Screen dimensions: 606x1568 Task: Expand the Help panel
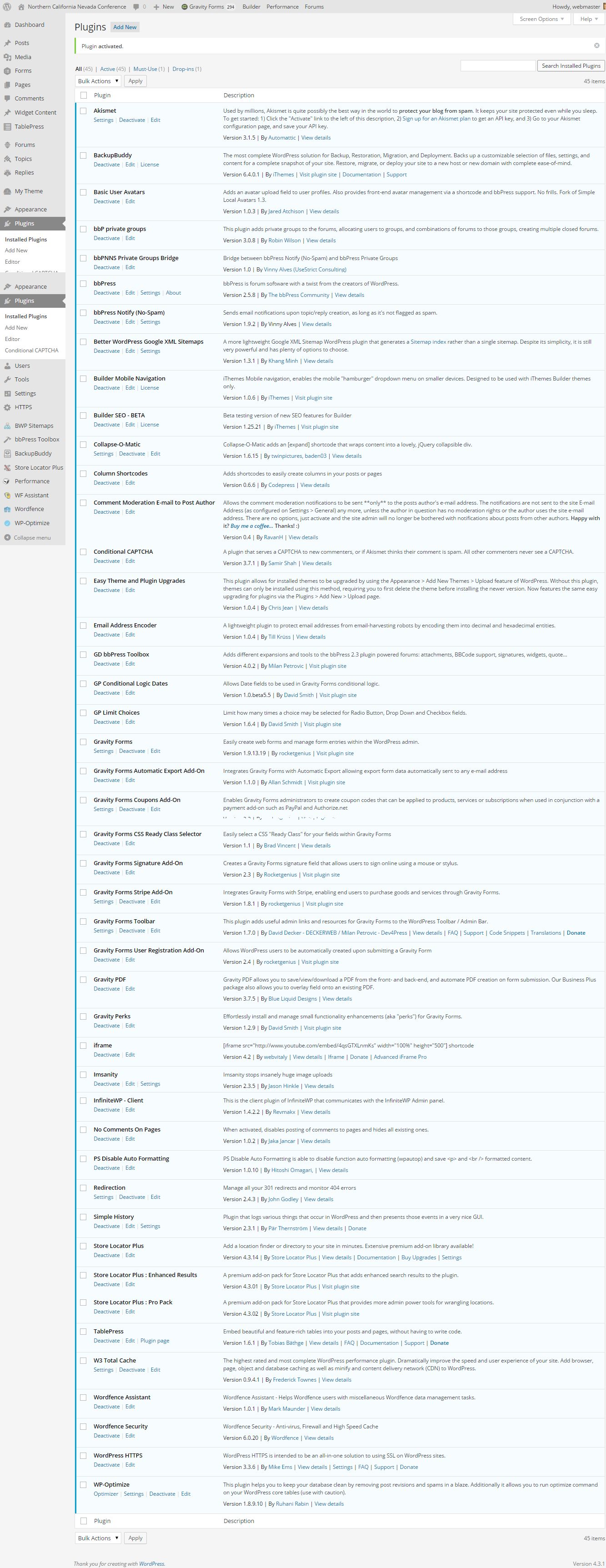point(588,19)
